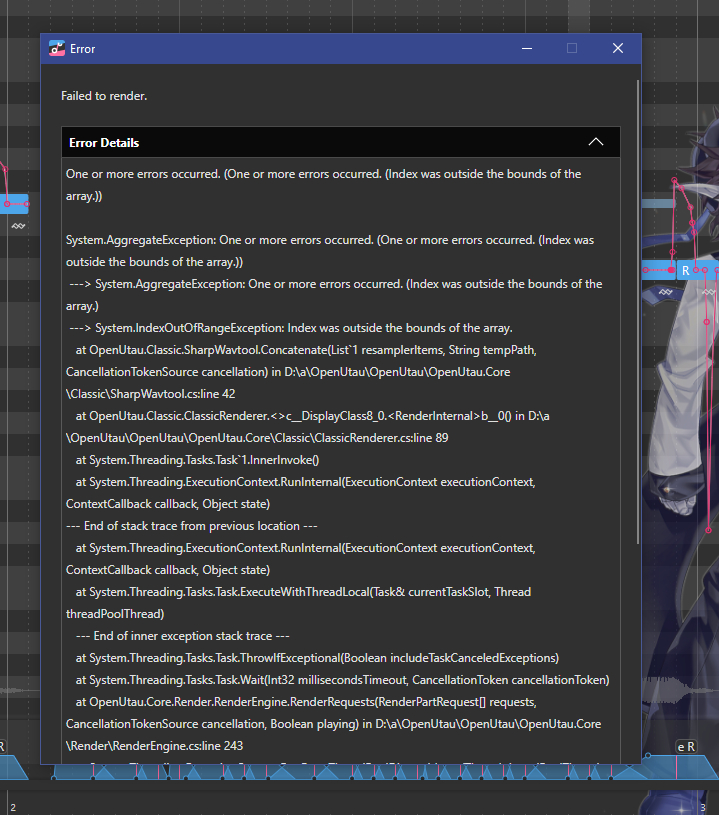
Task: Maximize the Error dialog window
Action: coord(572,48)
